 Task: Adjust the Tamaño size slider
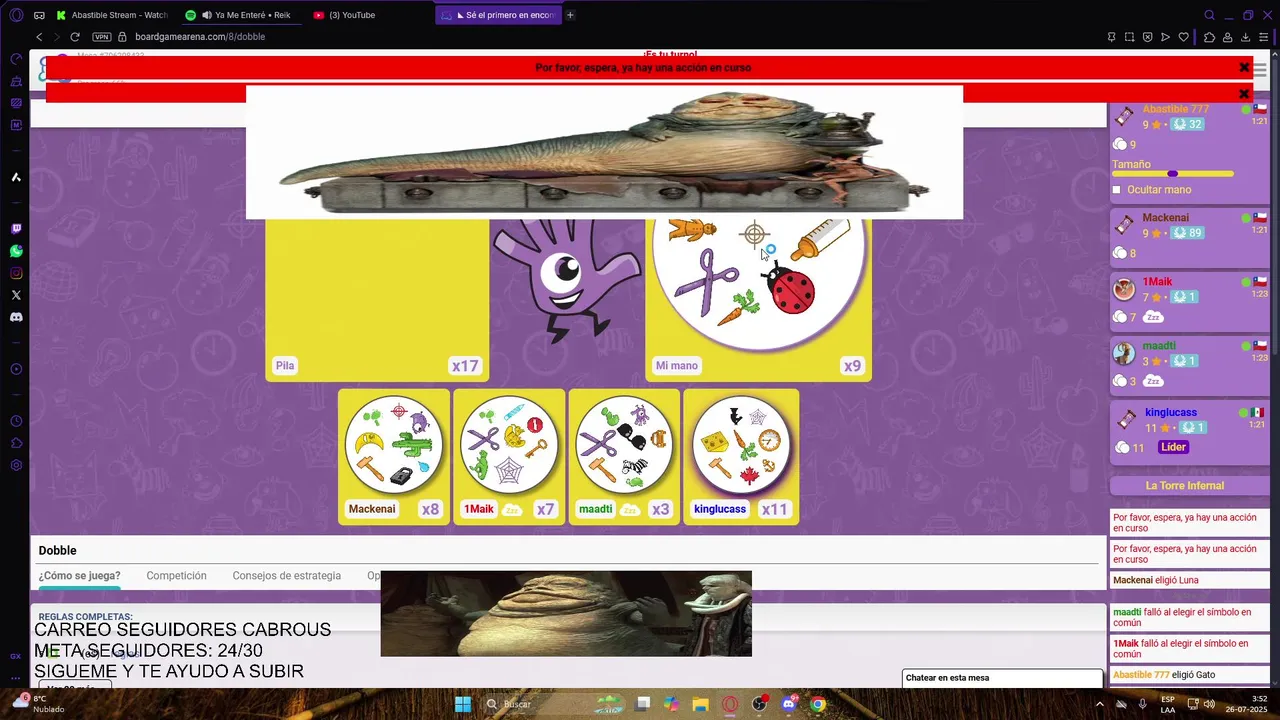(x=1173, y=174)
